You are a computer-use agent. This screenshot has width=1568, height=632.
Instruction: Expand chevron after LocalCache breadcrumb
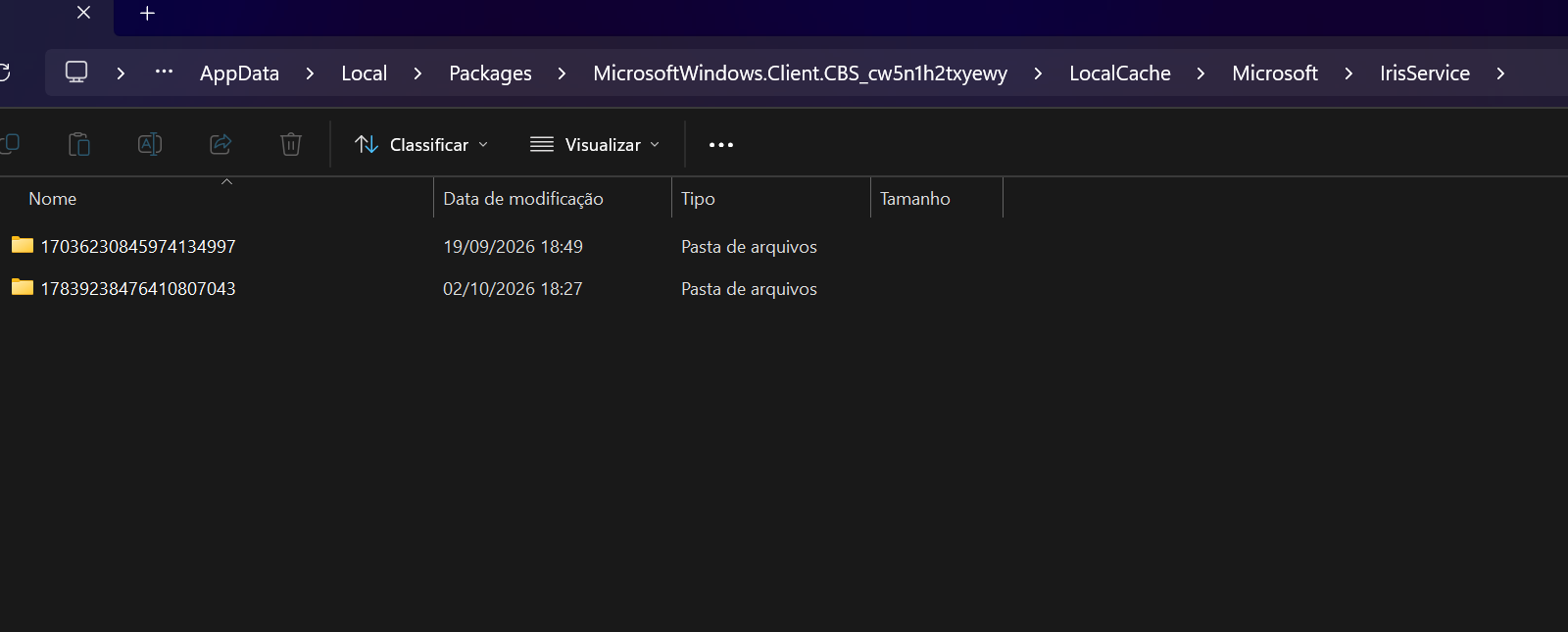click(1200, 73)
